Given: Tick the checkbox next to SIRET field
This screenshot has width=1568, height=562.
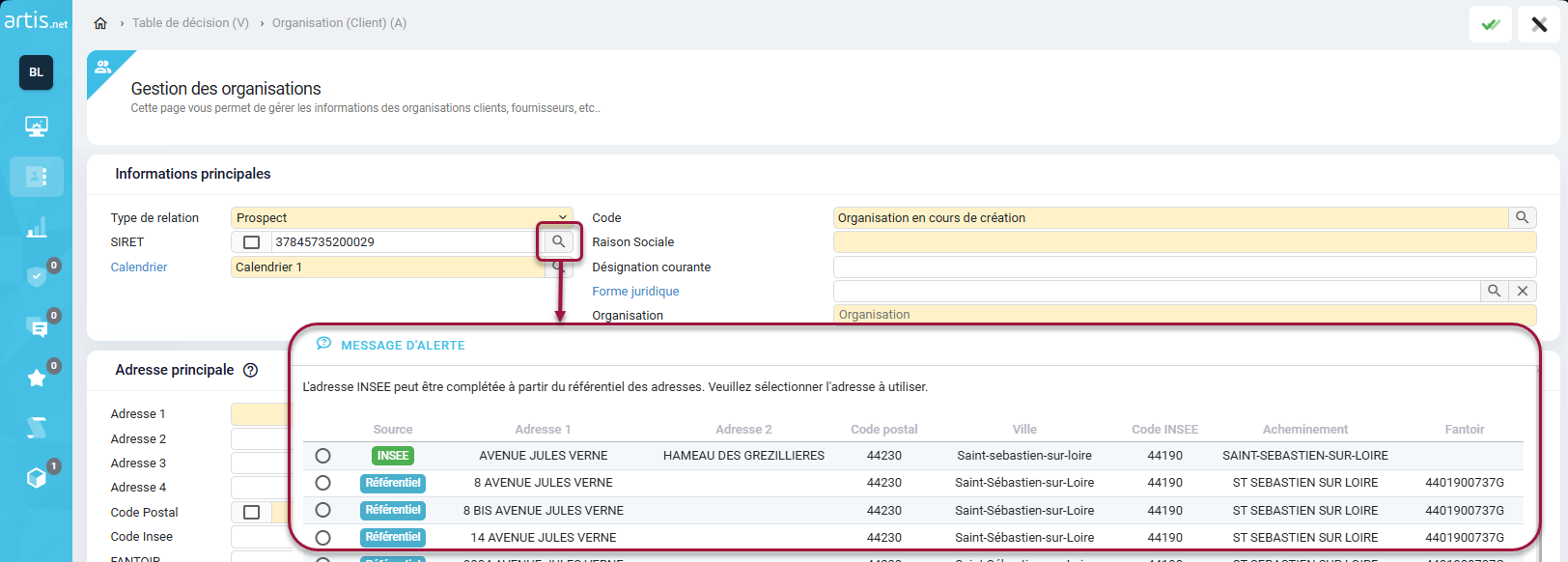Looking at the screenshot, I should click(251, 242).
